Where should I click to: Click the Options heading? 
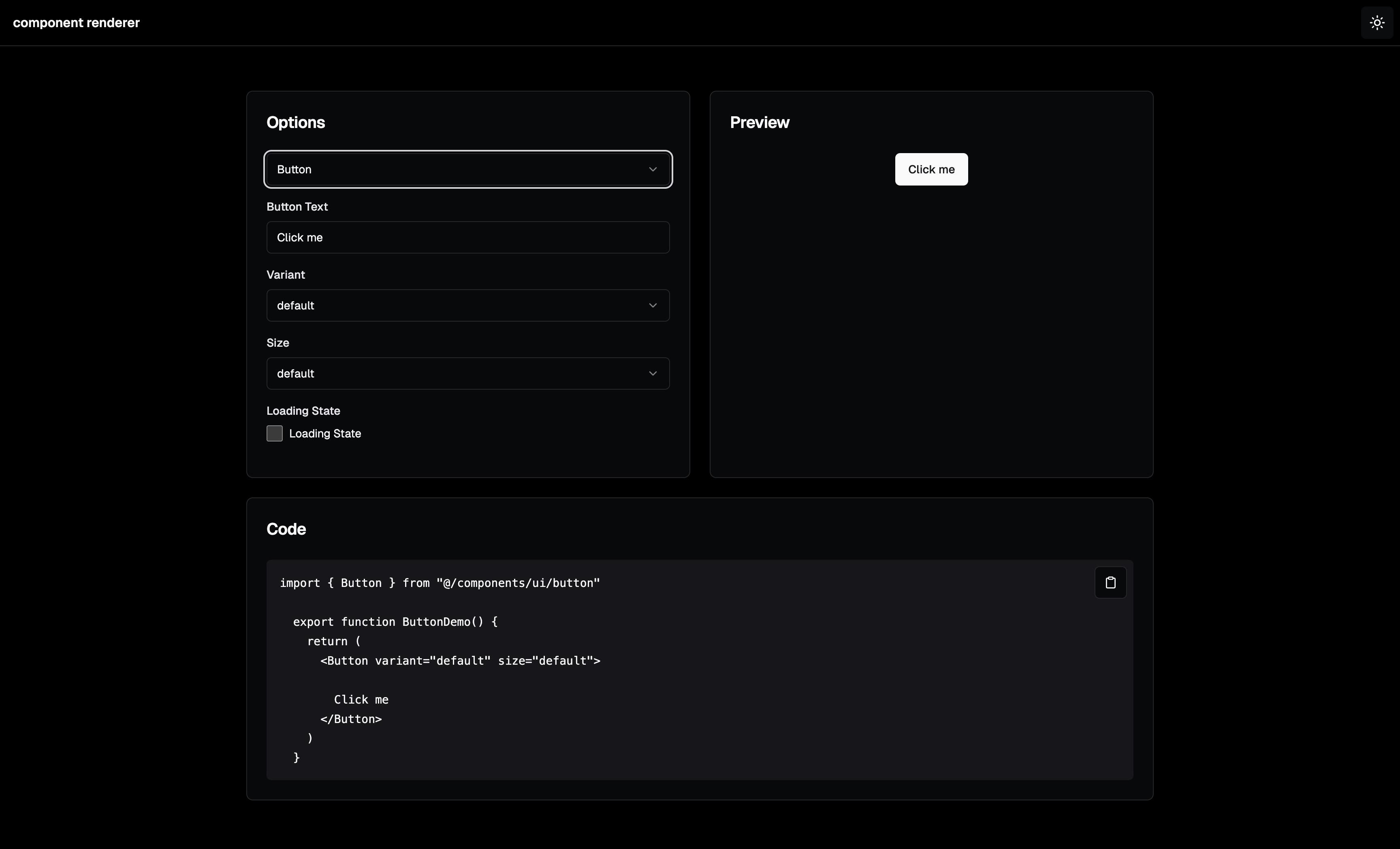click(295, 123)
